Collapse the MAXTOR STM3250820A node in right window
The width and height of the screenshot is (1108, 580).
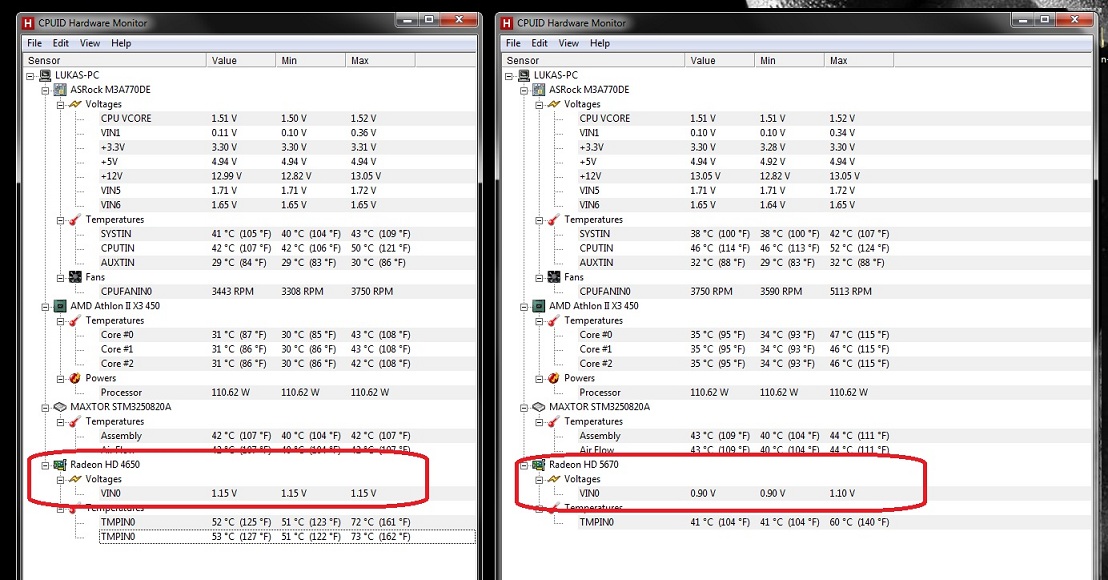(524, 408)
